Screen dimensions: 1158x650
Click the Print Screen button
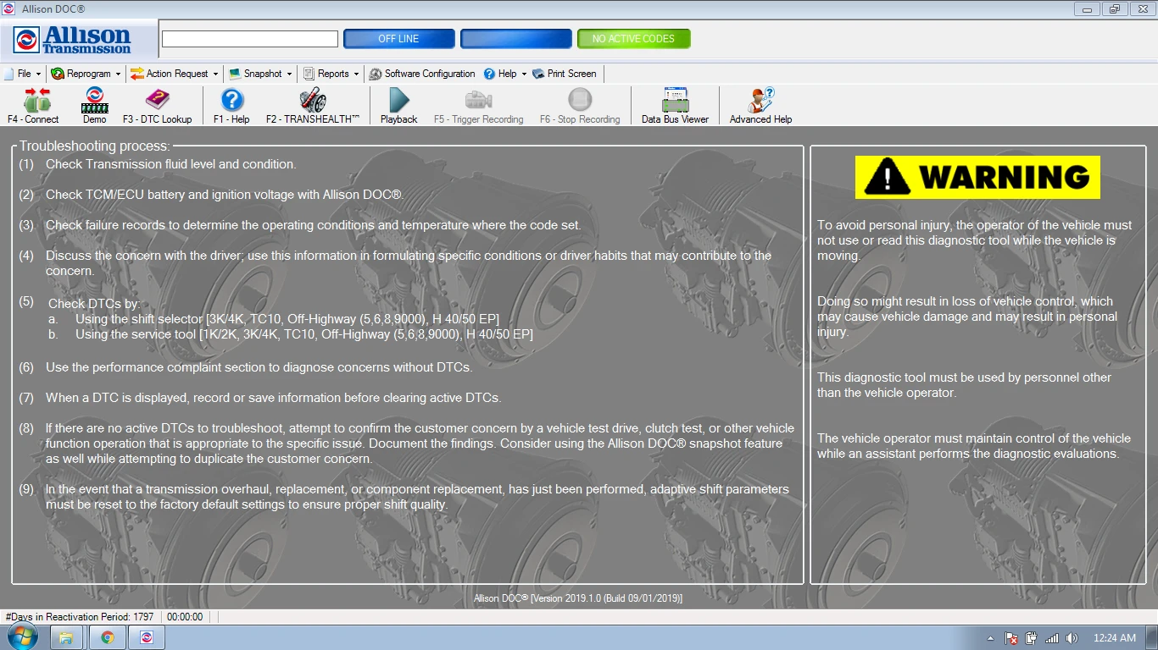(564, 74)
